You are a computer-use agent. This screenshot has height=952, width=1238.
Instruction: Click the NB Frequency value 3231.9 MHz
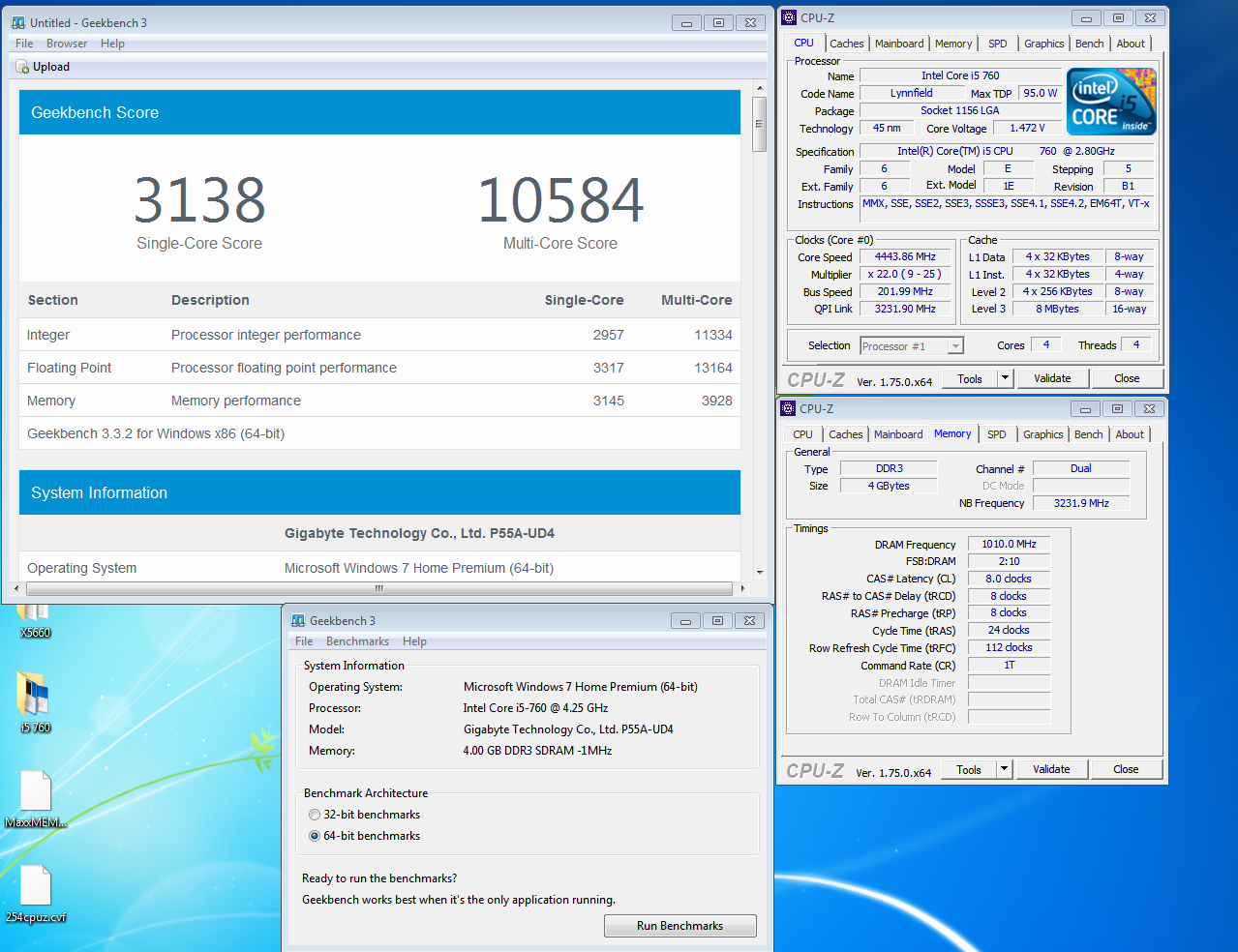[1081, 503]
